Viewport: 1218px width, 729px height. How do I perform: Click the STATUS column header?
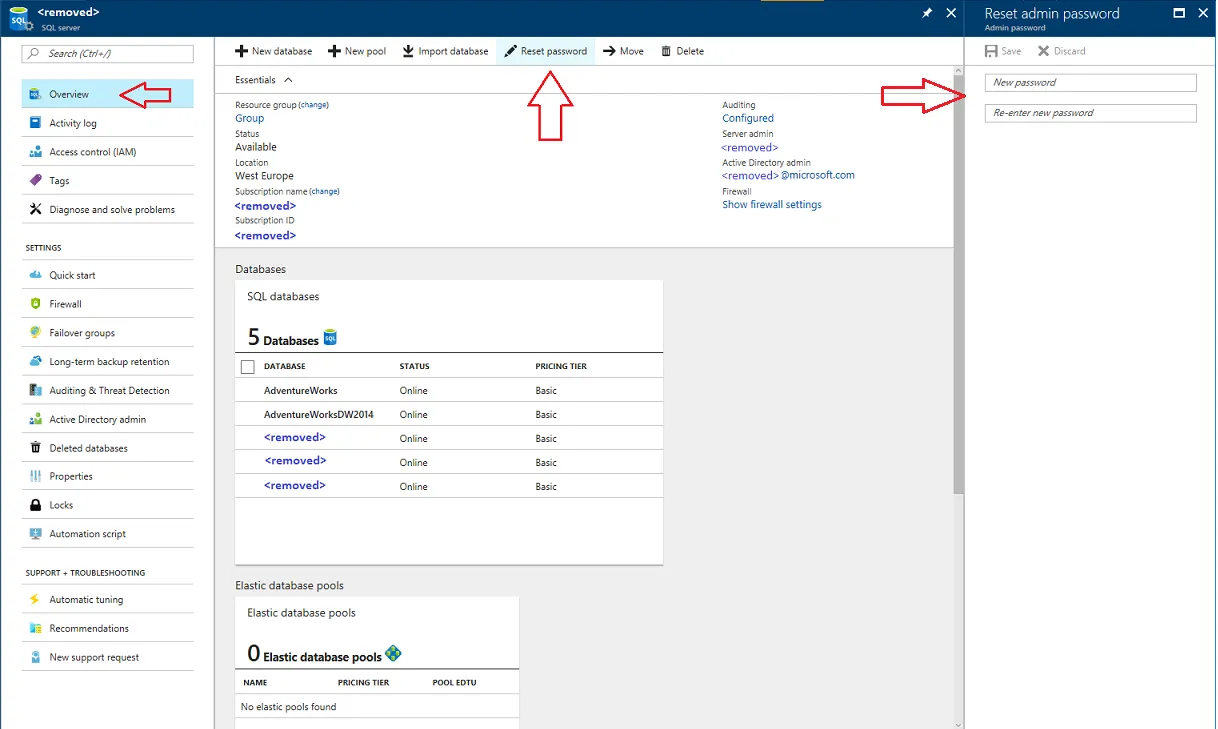[415, 366]
